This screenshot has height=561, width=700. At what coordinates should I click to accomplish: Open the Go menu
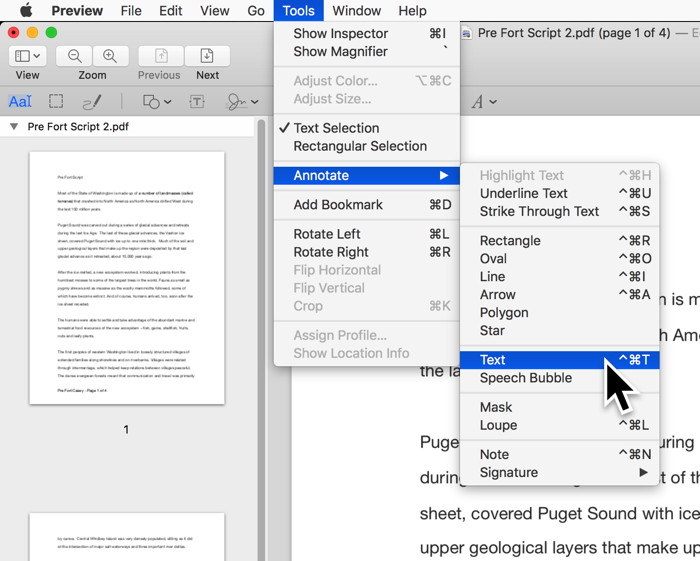(x=256, y=10)
